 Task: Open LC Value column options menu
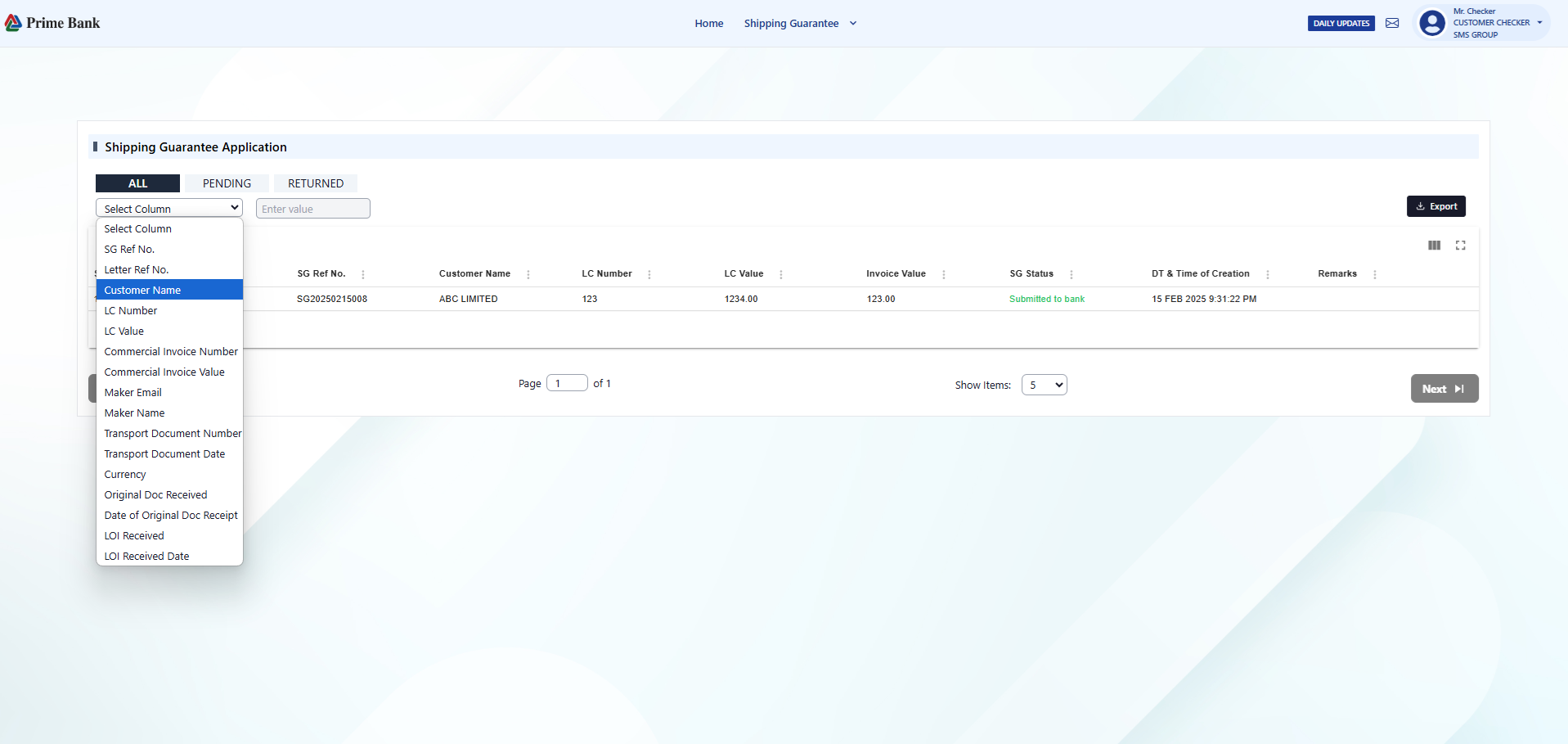pos(781,274)
